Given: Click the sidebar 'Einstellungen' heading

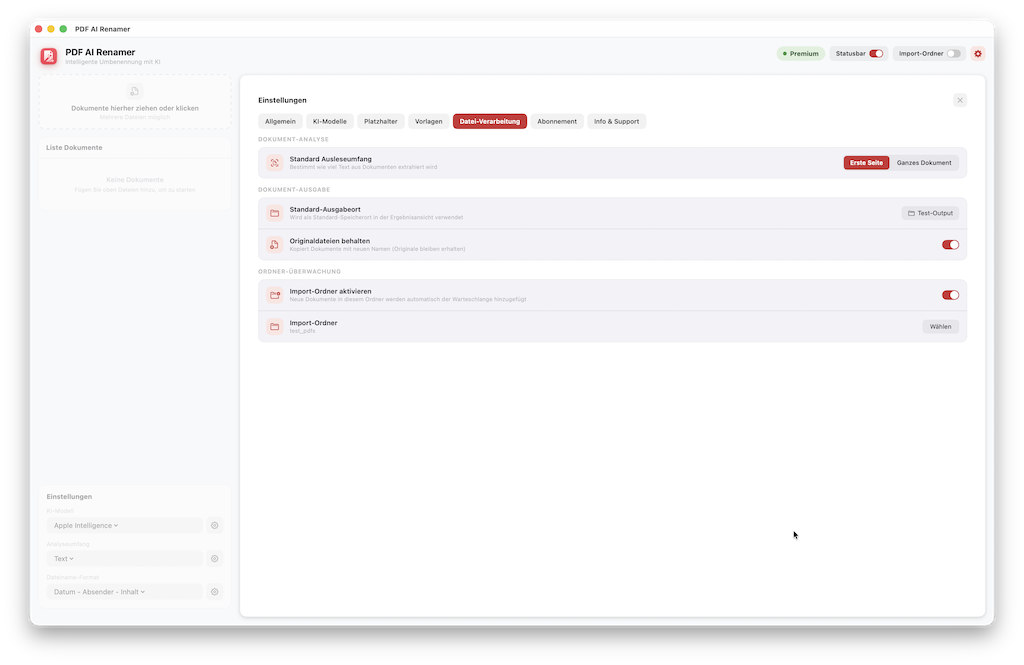Looking at the screenshot, I should click(69, 496).
